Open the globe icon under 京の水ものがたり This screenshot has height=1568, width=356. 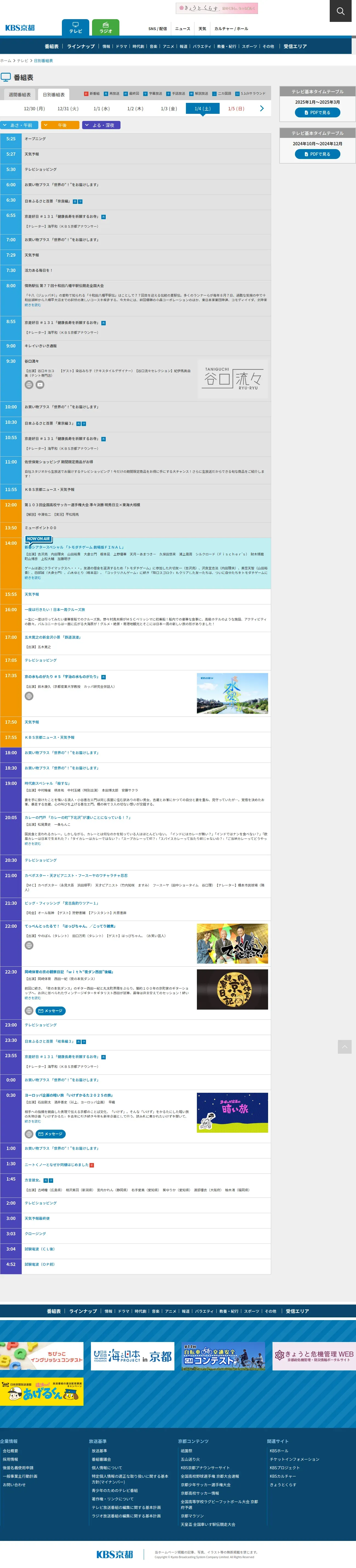29,696
